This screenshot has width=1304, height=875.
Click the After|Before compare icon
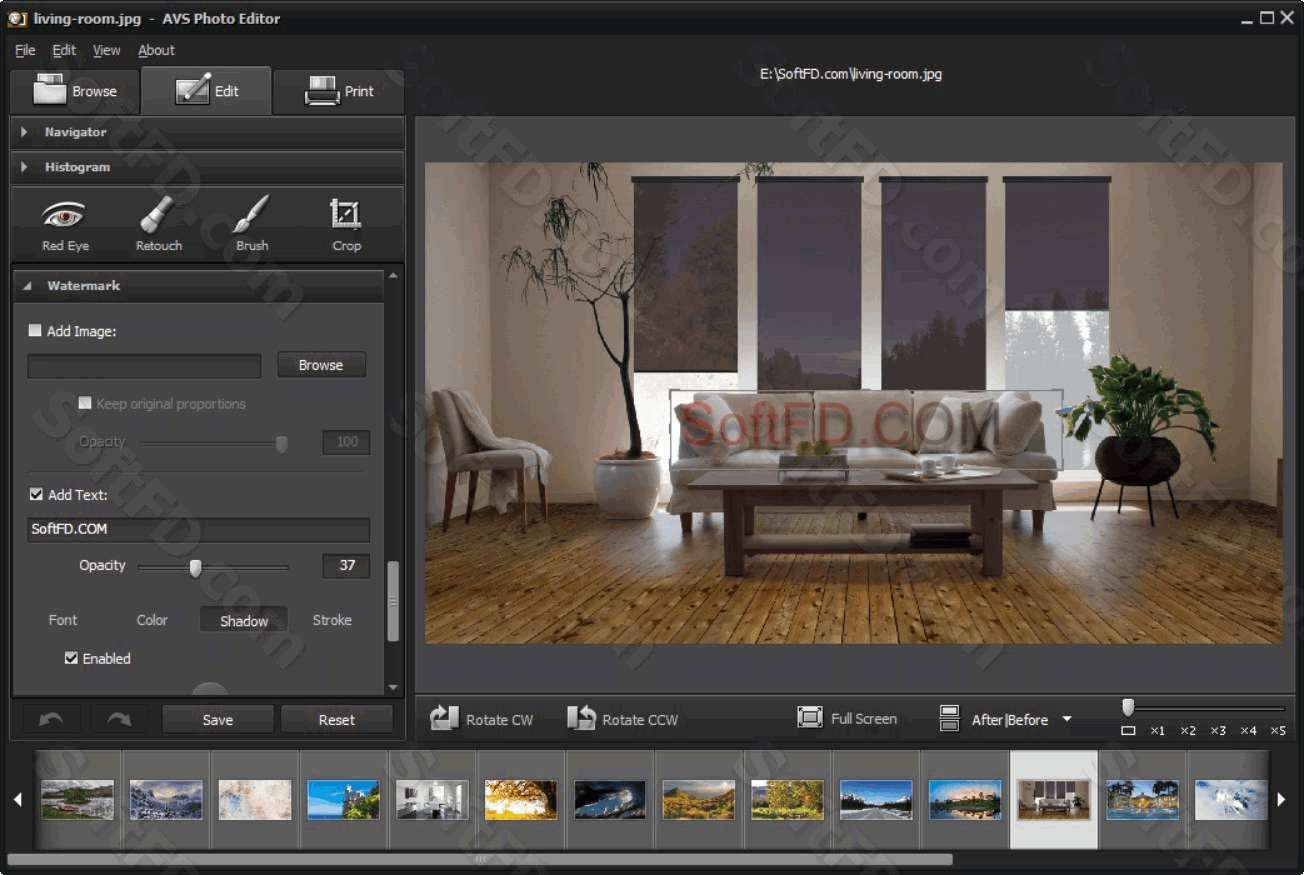click(x=949, y=718)
